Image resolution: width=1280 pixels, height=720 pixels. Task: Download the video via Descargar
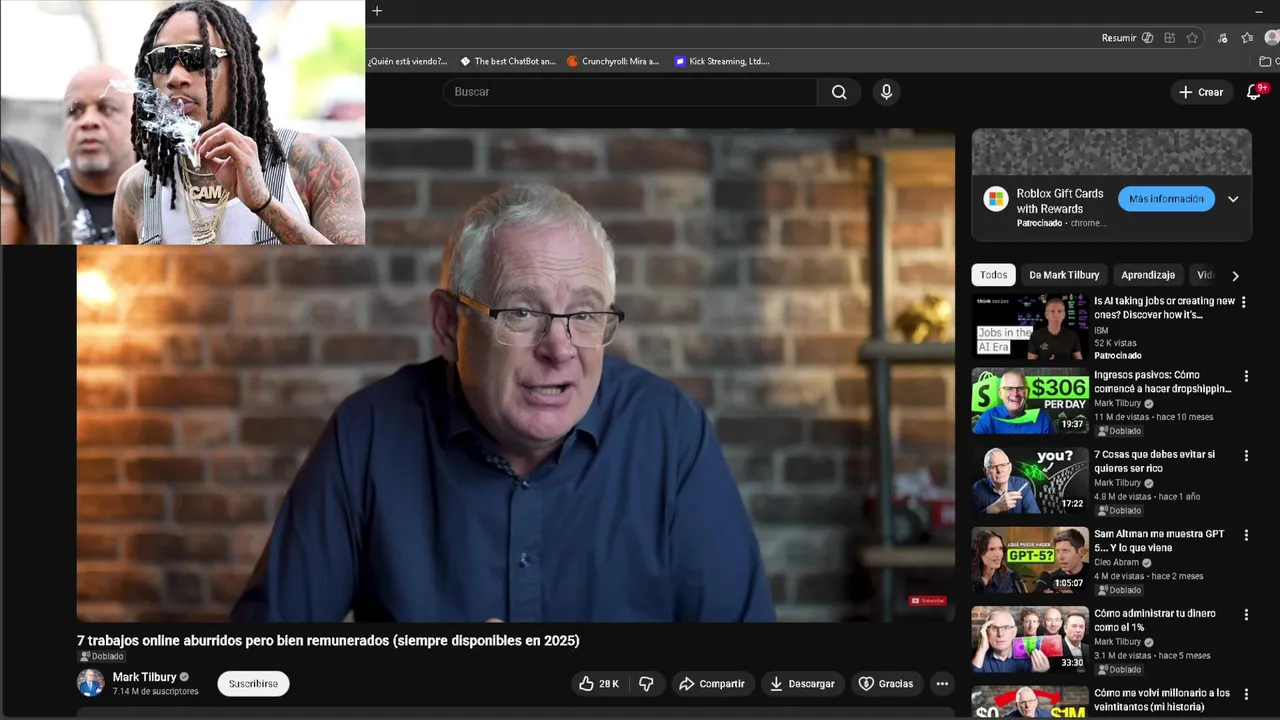[801, 684]
